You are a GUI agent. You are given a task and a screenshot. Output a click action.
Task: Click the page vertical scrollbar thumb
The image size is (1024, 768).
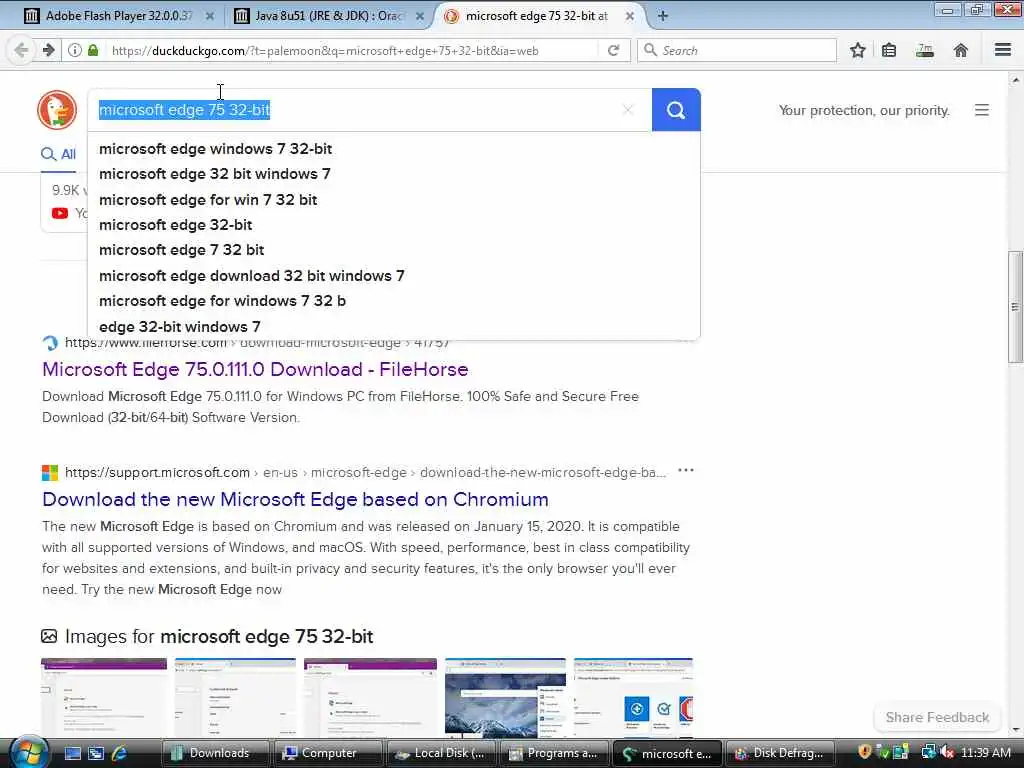(x=1015, y=307)
